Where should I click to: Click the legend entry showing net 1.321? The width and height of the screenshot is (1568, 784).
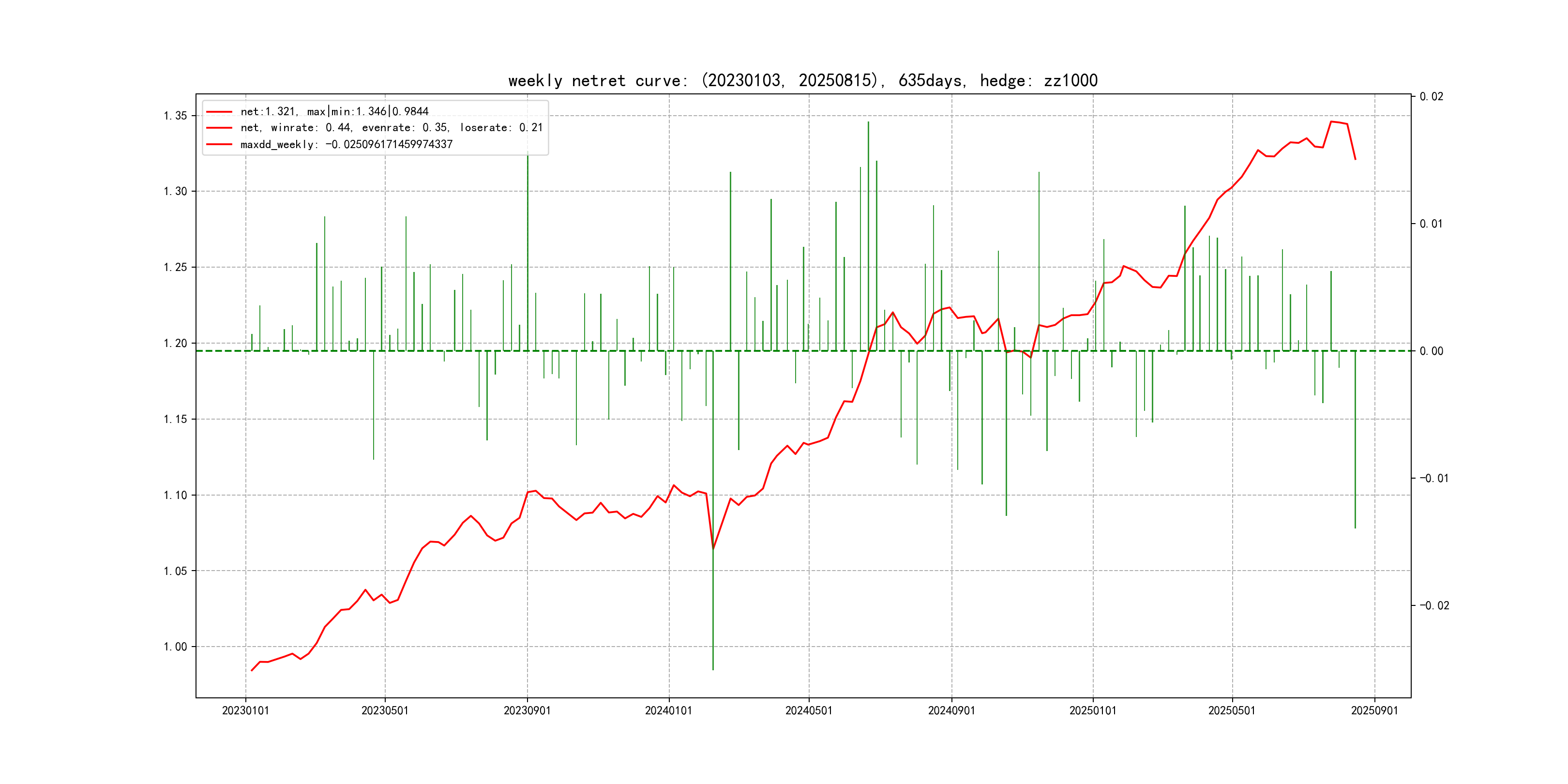[x=334, y=111]
